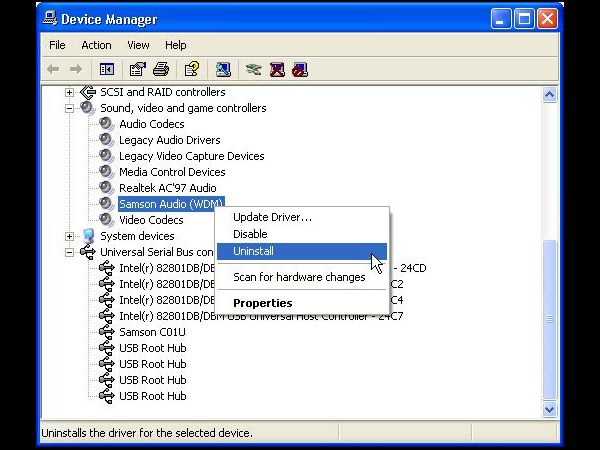Click the Video Codecs speaker icon

coord(106,220)
